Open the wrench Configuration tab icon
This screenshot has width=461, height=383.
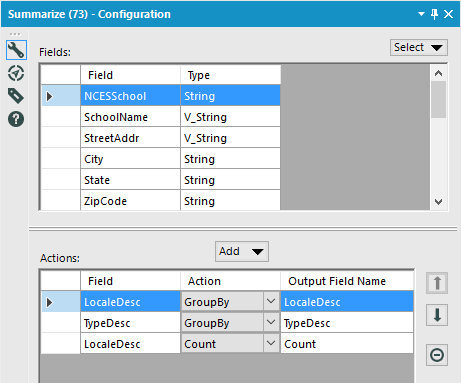[x=16, y=50]
